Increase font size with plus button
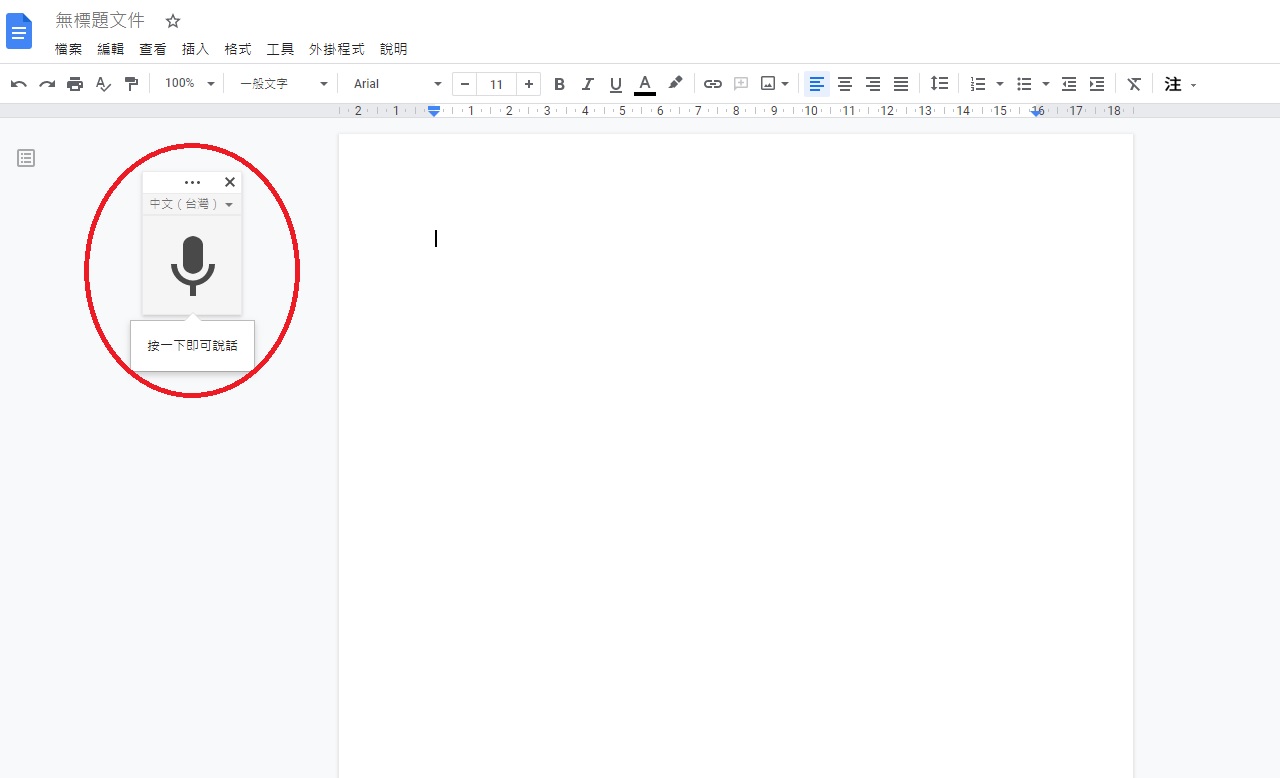 (x=529, y=84)
